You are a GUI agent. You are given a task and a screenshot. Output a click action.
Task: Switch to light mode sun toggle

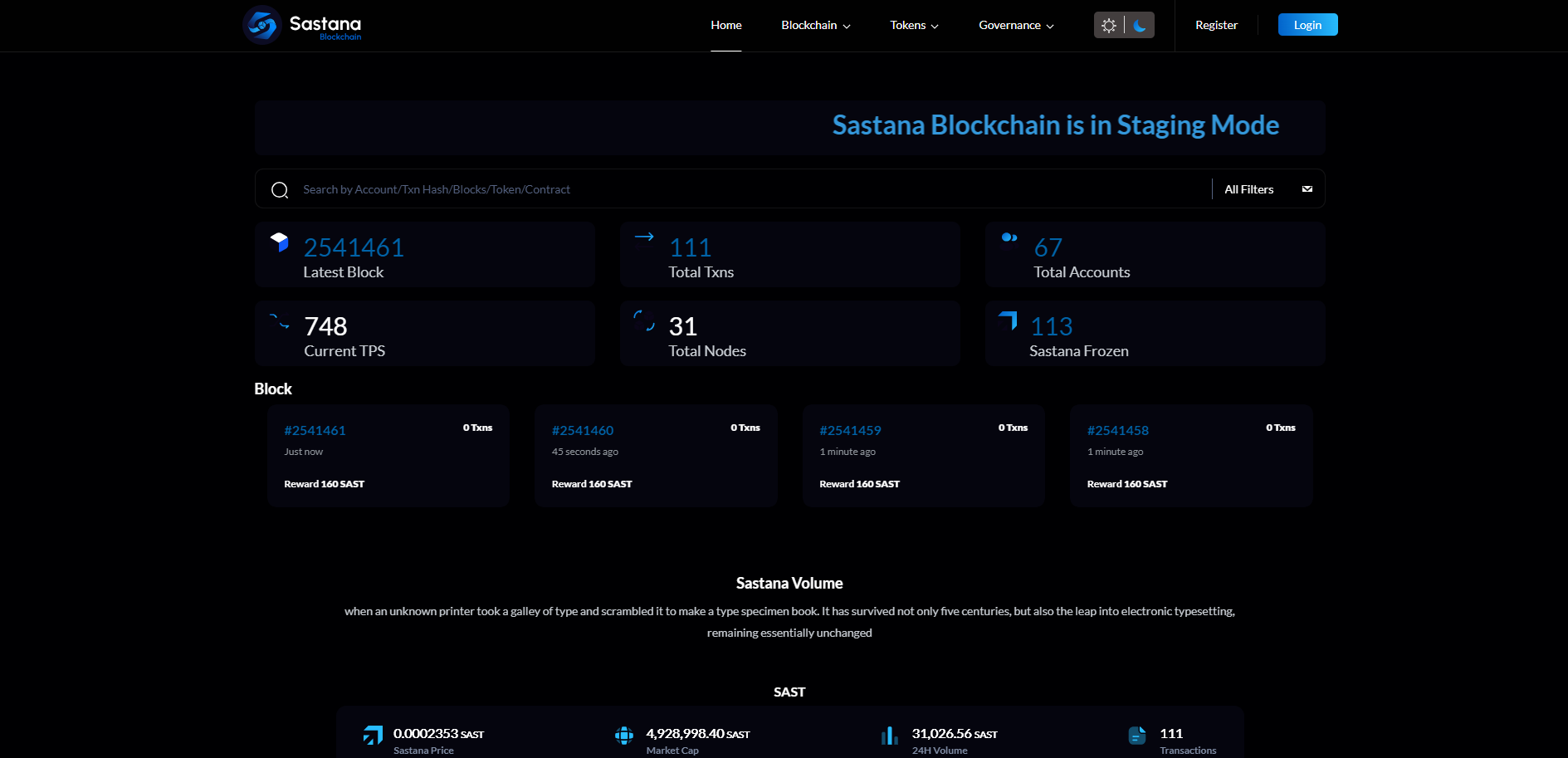point(1109,26)
